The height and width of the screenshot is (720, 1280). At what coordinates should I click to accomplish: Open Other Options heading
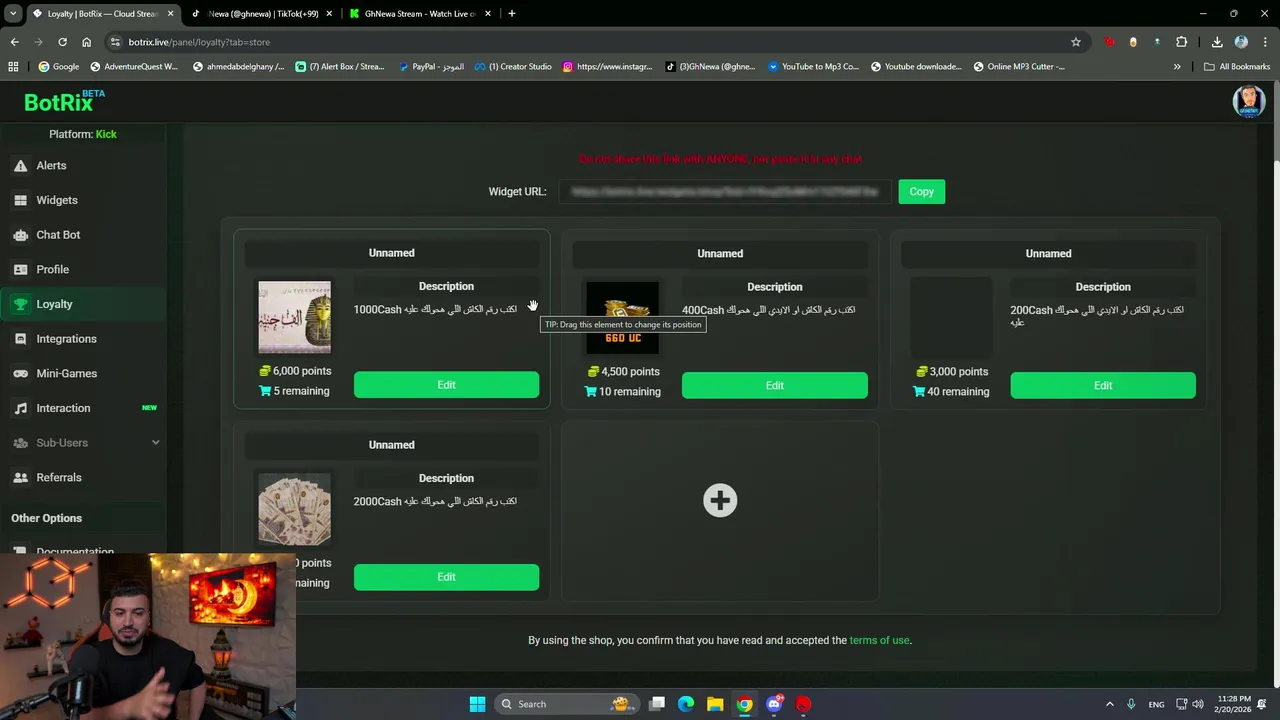click(x=47, y=518)
